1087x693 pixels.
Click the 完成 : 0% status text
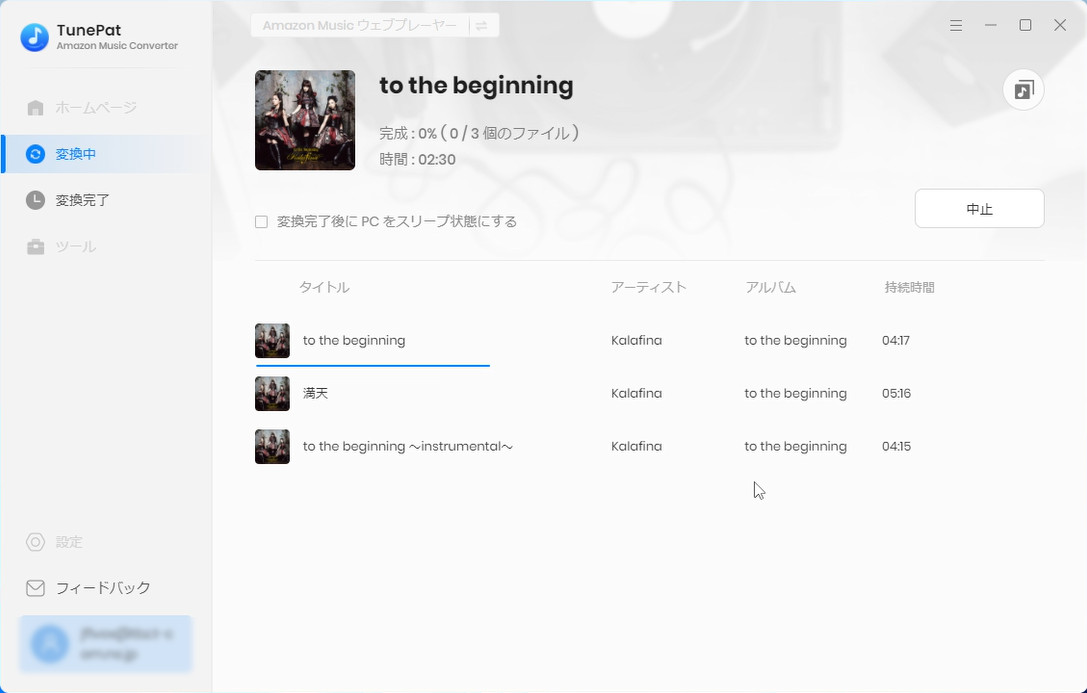[479, 133]
